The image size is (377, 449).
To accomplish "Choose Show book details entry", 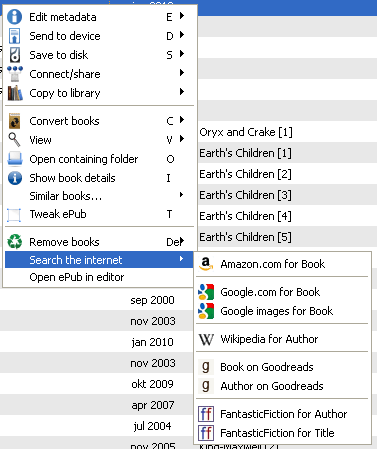I will click(99, 178).
